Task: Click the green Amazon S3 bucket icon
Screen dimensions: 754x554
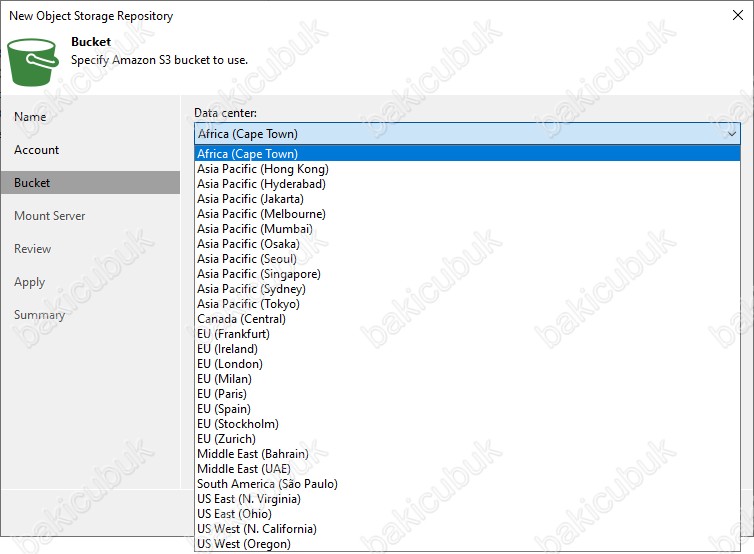Action: tap(33, 63)
